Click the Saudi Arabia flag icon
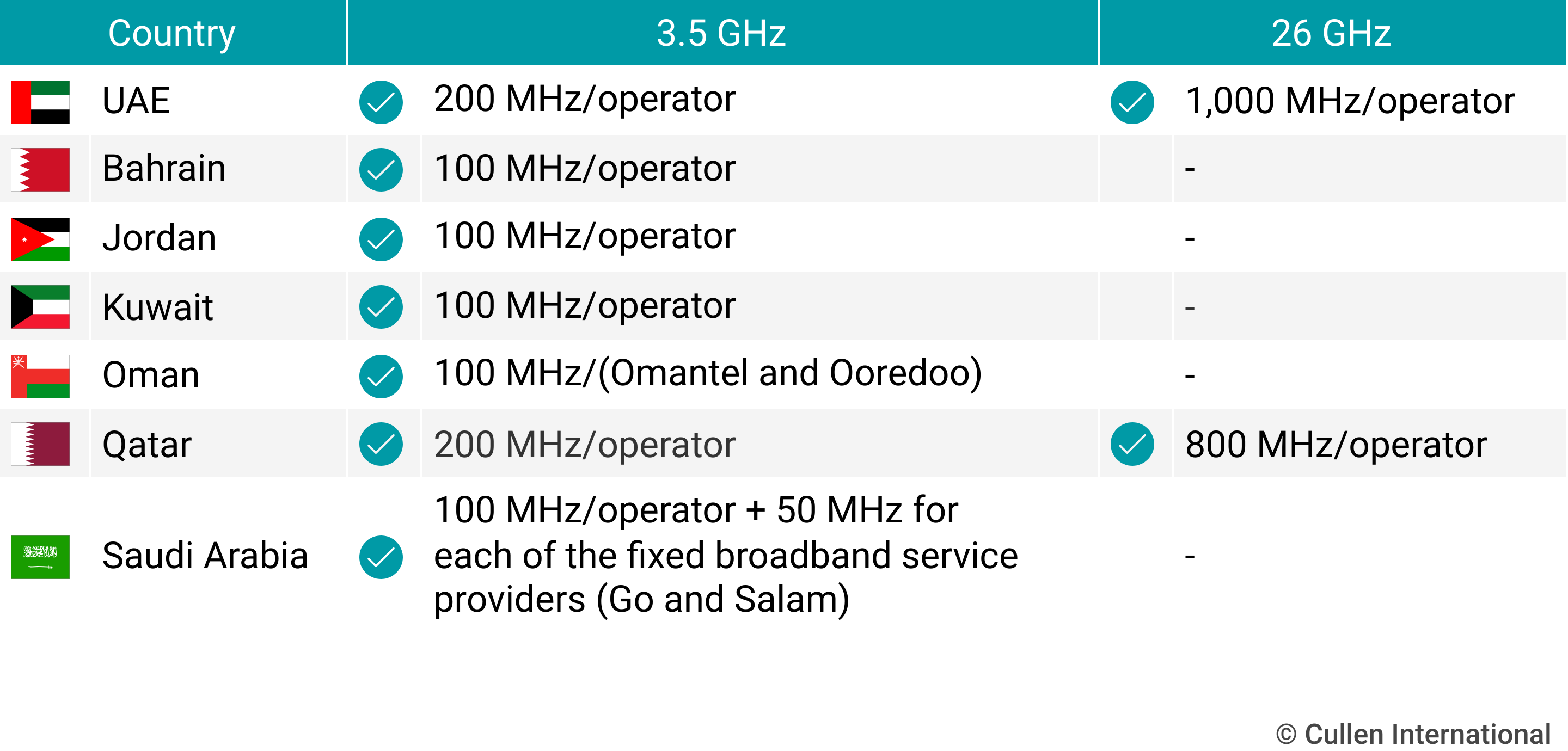Viewport: 1568px width, 751px height. 40,556
